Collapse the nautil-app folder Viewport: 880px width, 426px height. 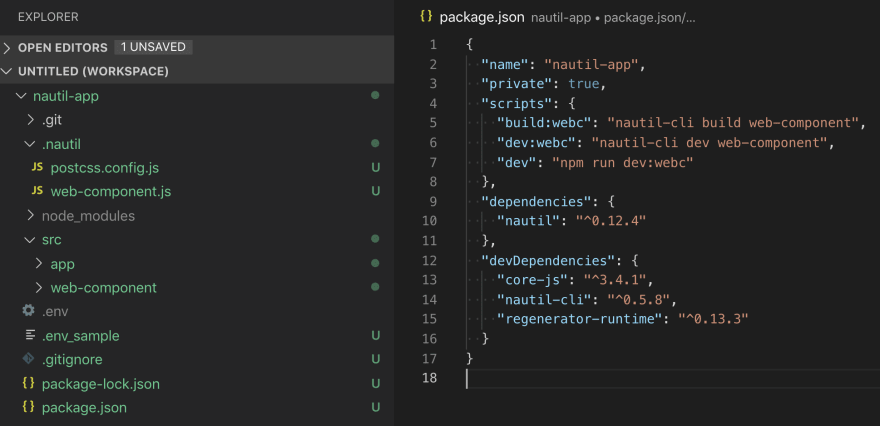[21, 96]
